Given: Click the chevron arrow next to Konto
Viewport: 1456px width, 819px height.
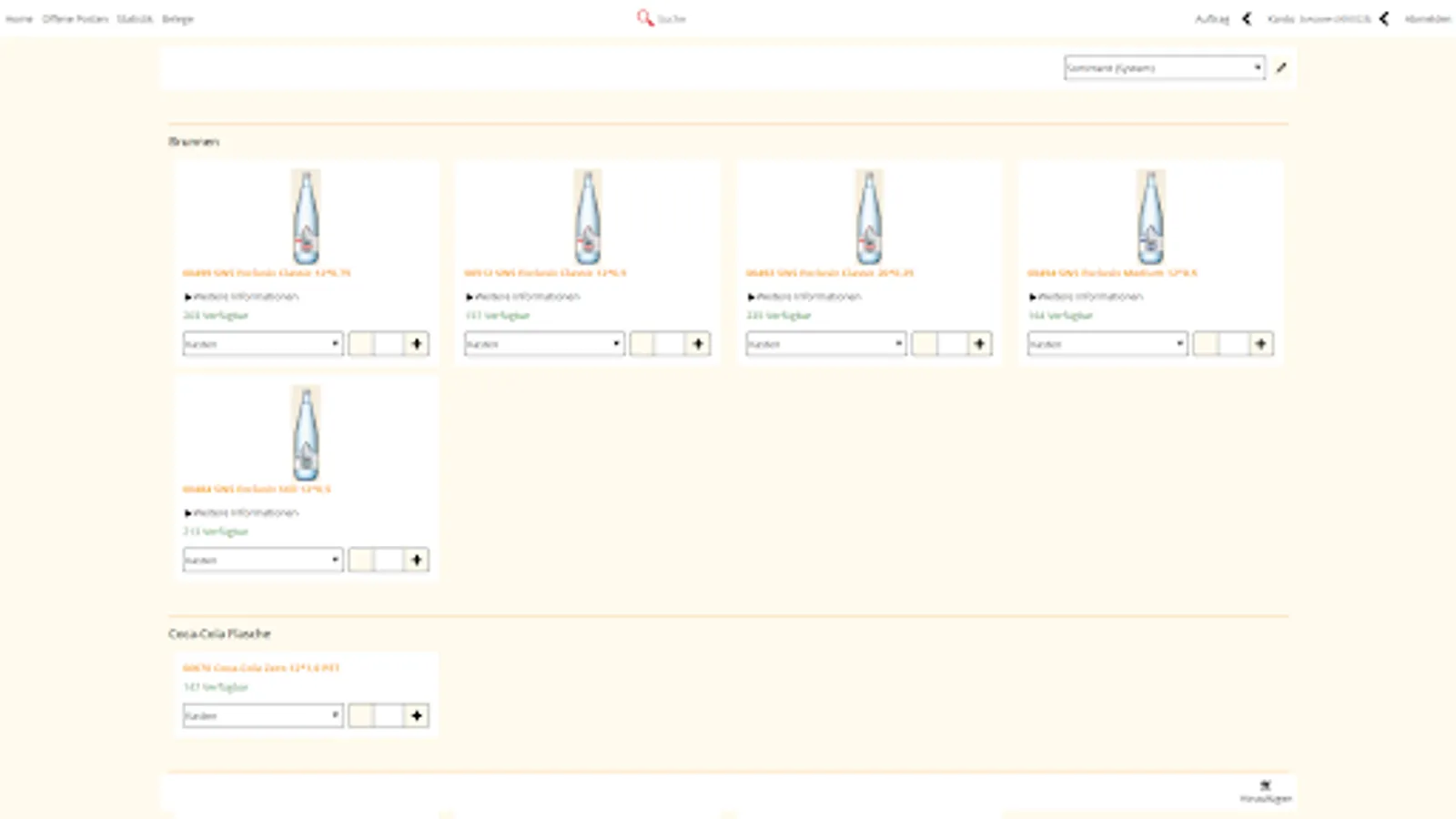Looking at the screenshot, I should point(1383,19).
